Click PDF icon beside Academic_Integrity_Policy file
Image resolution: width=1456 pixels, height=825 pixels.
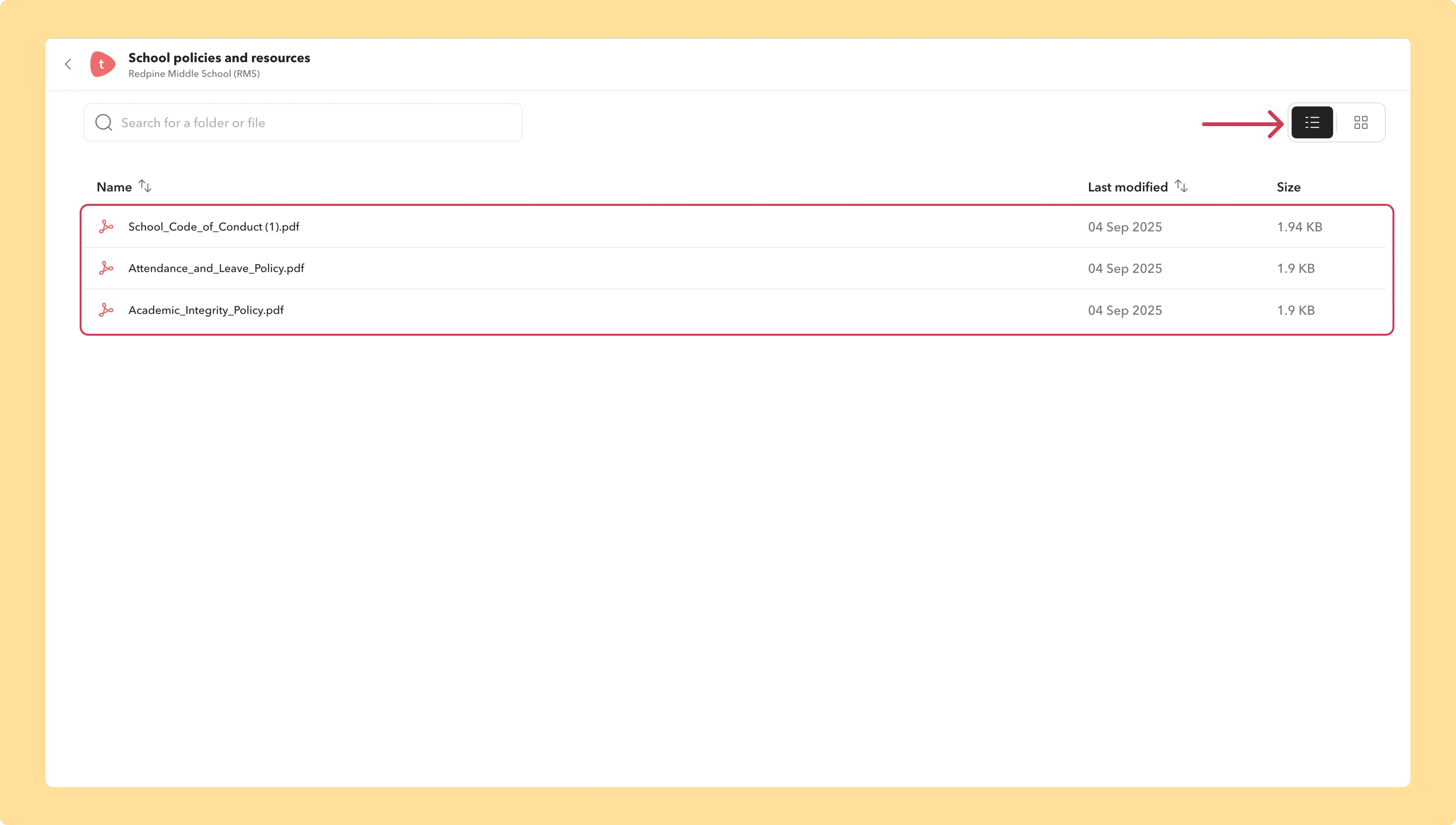pos(106,310)
